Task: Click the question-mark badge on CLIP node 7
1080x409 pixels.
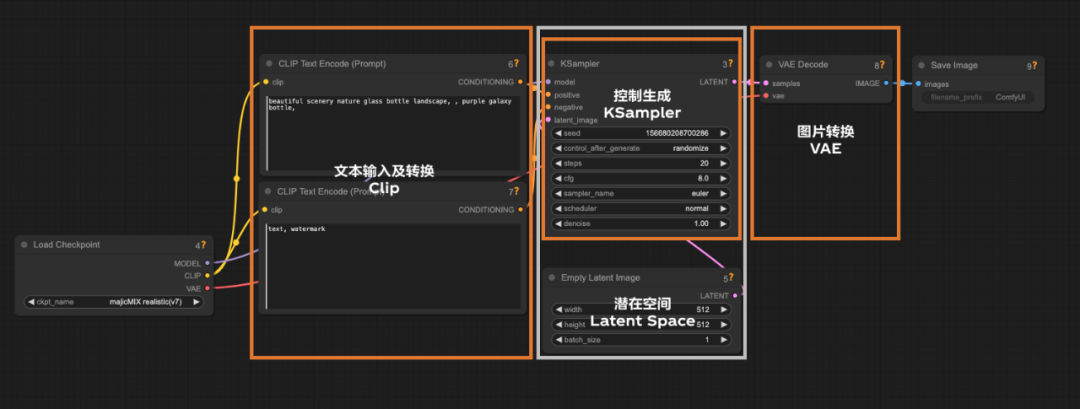Action: 516,191
